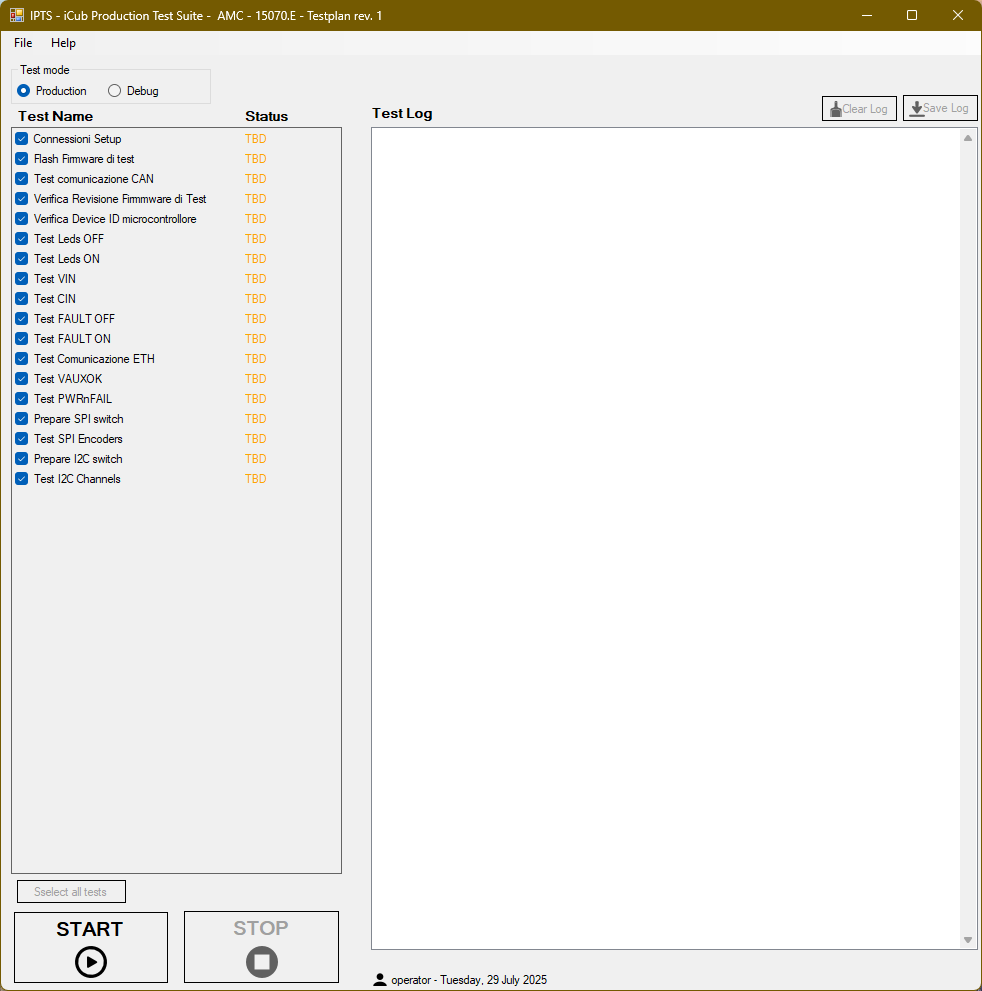The width and height of the screenshot is (982, 991).
Task: Click TBD status of Test Comunicazione ETH
Action: coord(256,359)
